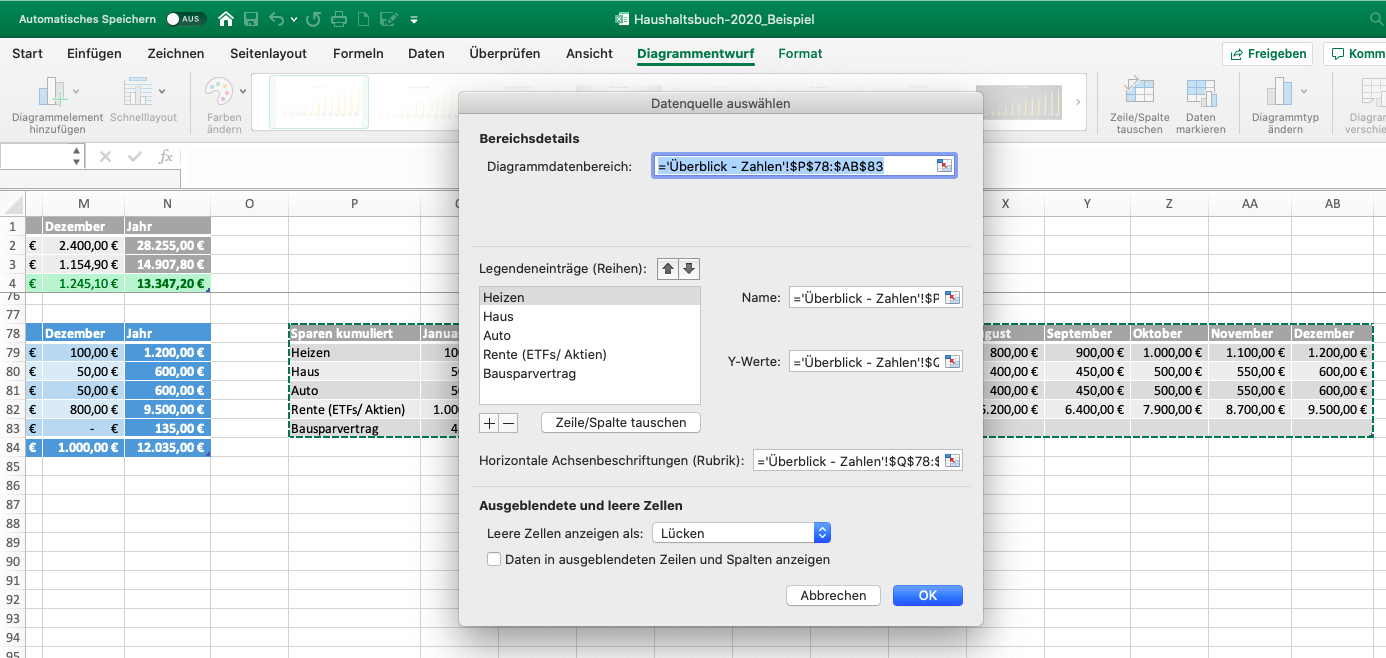Toggle Automatisches Speichern switch

tap(184, 19)
